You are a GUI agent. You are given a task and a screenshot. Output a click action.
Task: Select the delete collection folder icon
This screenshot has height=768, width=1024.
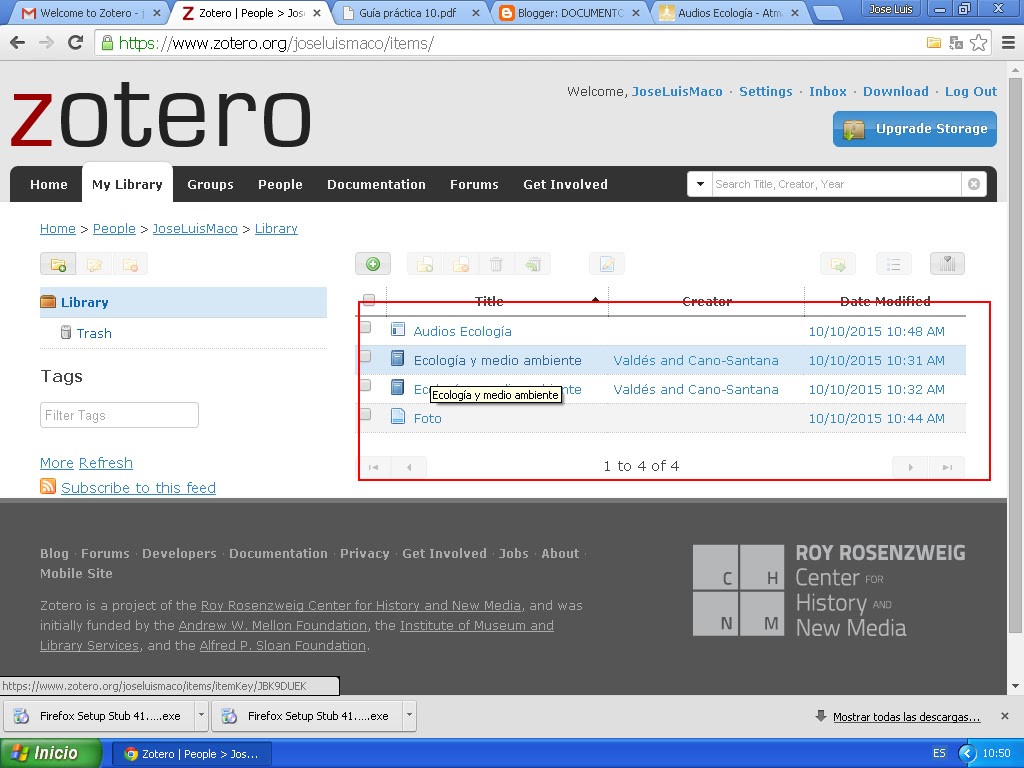130,263
